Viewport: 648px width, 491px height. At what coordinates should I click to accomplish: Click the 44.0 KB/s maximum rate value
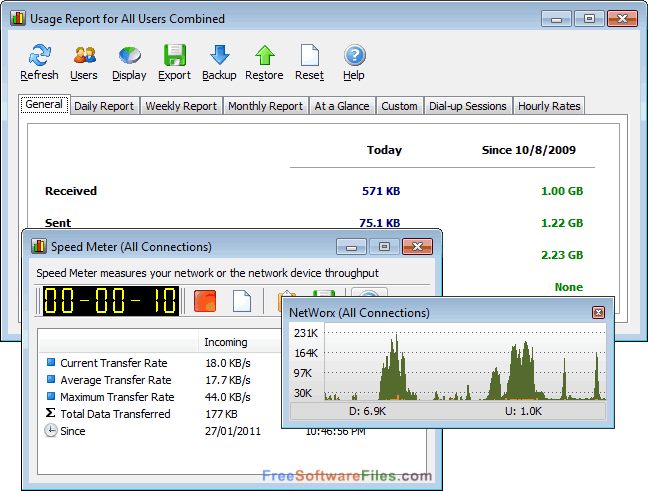click(x=228, y=397)
